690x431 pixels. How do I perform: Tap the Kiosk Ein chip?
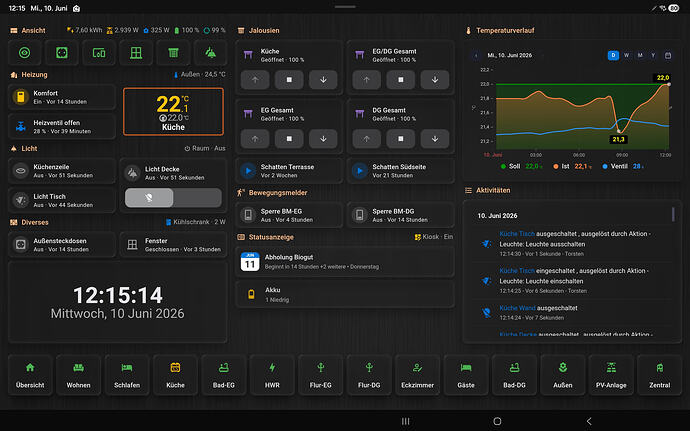tap(434, 237)
